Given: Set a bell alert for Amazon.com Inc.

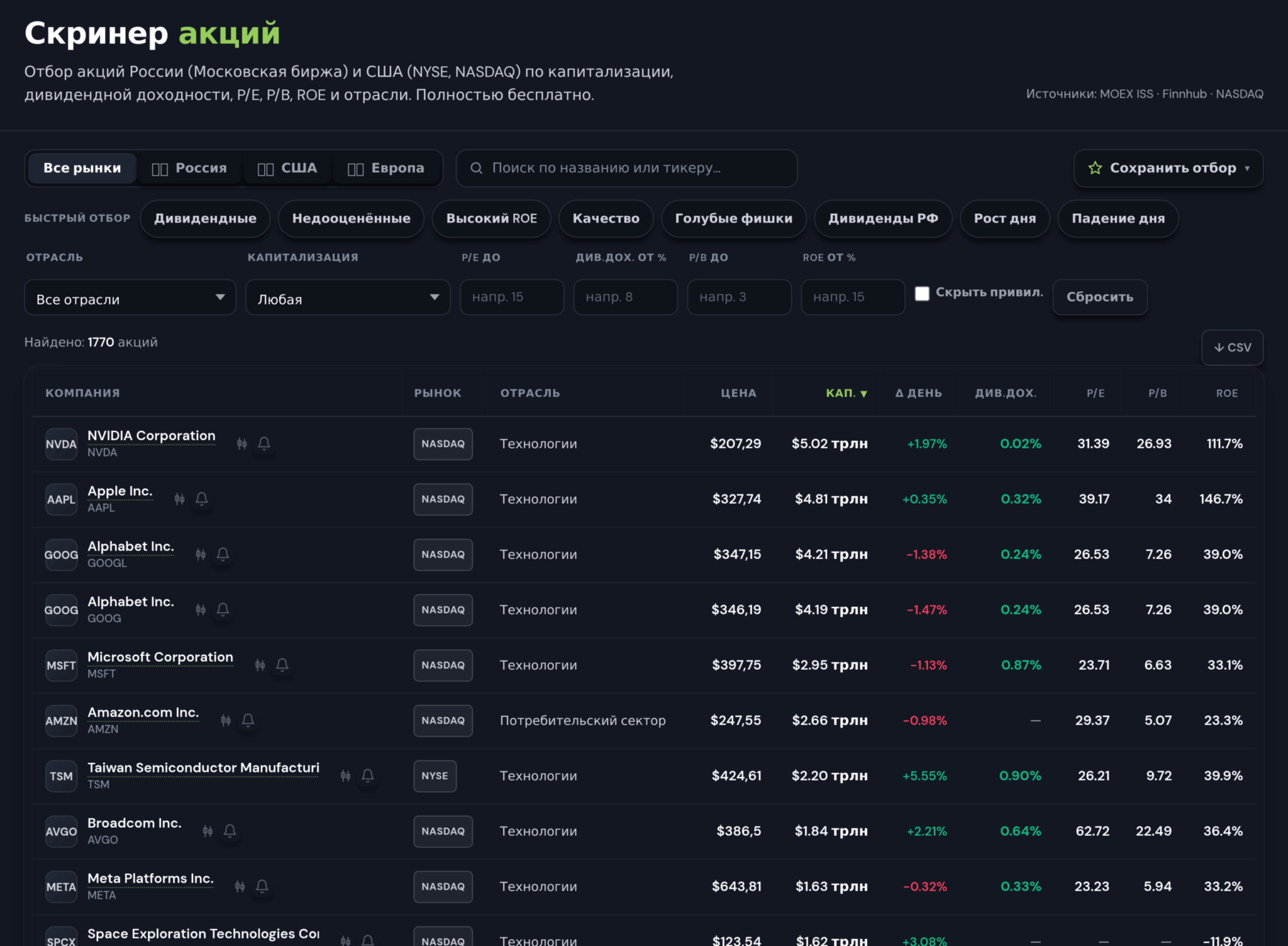Looking at the screenshot, I should click(x=248, y=720).
